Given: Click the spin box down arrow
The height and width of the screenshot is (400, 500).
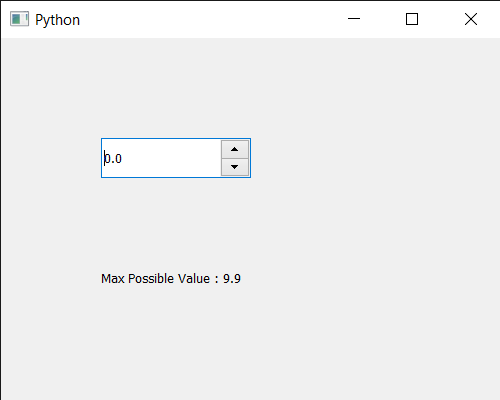Looking at the screenshot, I should (x=235, y=167).
